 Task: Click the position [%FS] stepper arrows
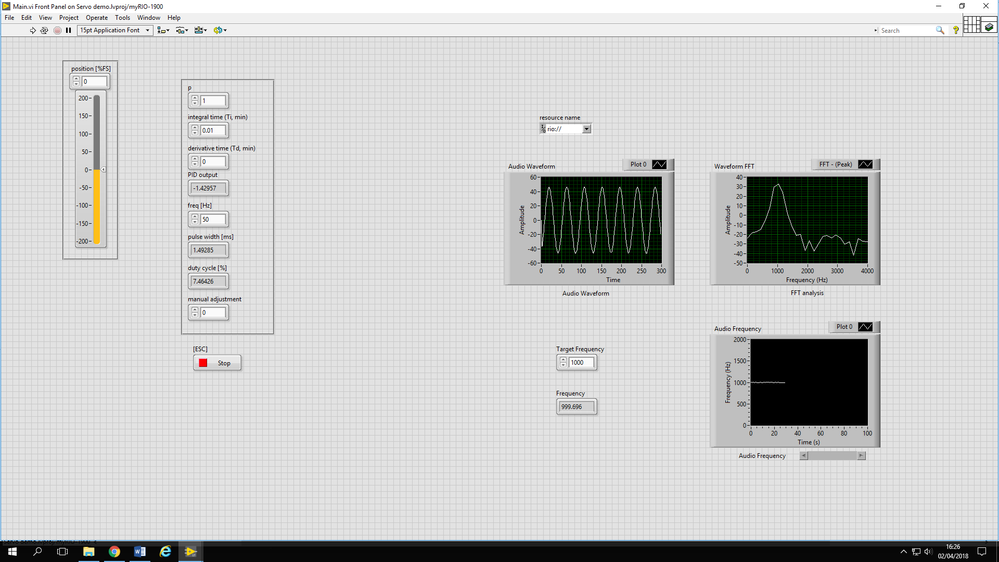point(76,82)
